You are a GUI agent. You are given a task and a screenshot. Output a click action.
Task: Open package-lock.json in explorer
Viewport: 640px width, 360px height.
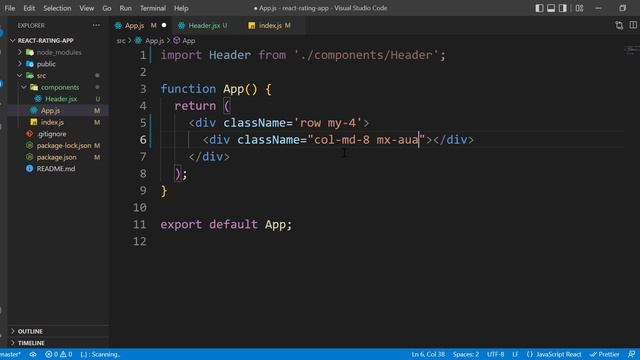pyautogui.click(x=64, y=145)
